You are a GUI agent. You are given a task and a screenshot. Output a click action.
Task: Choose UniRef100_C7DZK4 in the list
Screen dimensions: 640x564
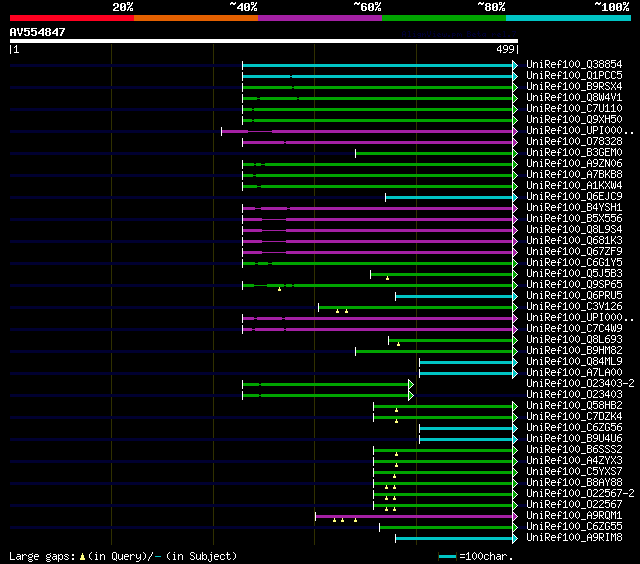coord(574,417)
